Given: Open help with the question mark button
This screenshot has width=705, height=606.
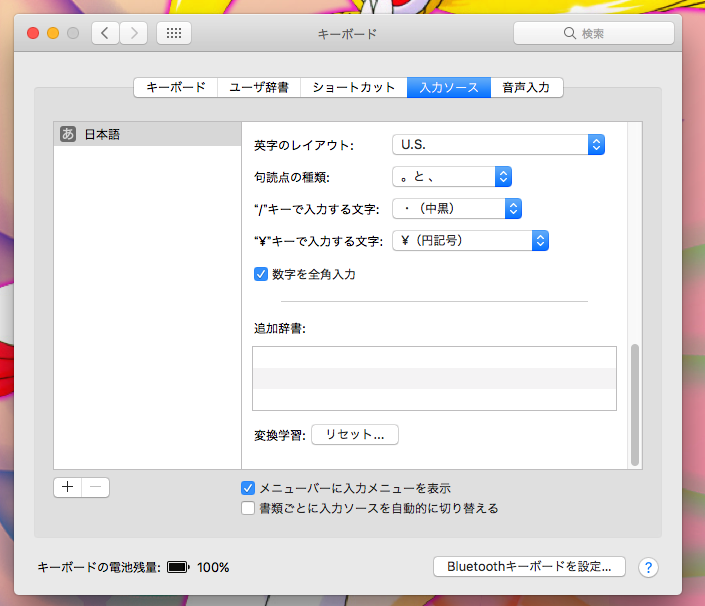Looking at the screenshot, I should coord(648,567).
